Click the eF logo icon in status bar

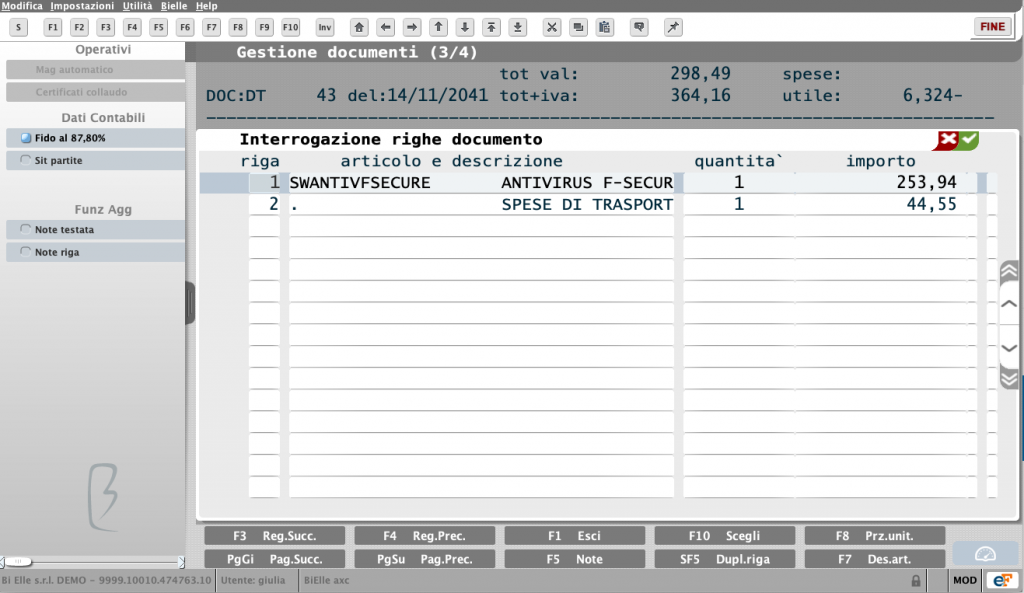[1002, 580]
